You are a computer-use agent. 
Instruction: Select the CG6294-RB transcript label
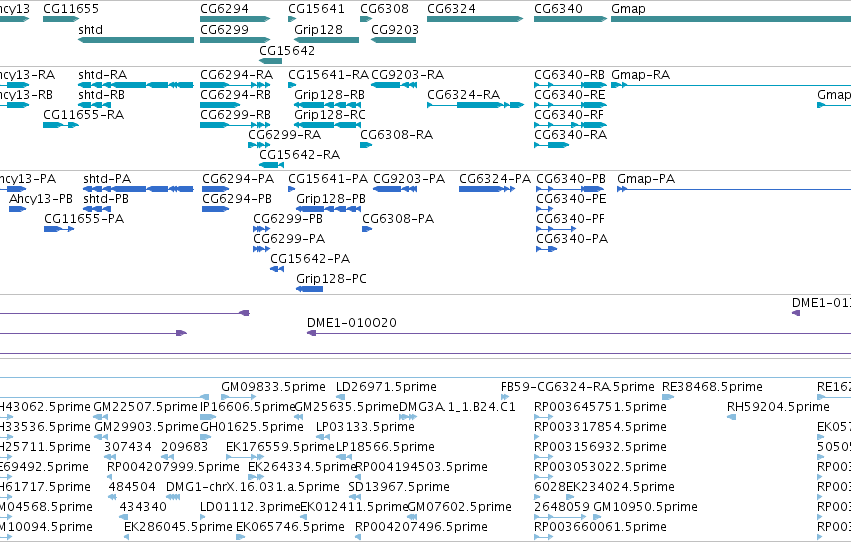click(235, 94)
